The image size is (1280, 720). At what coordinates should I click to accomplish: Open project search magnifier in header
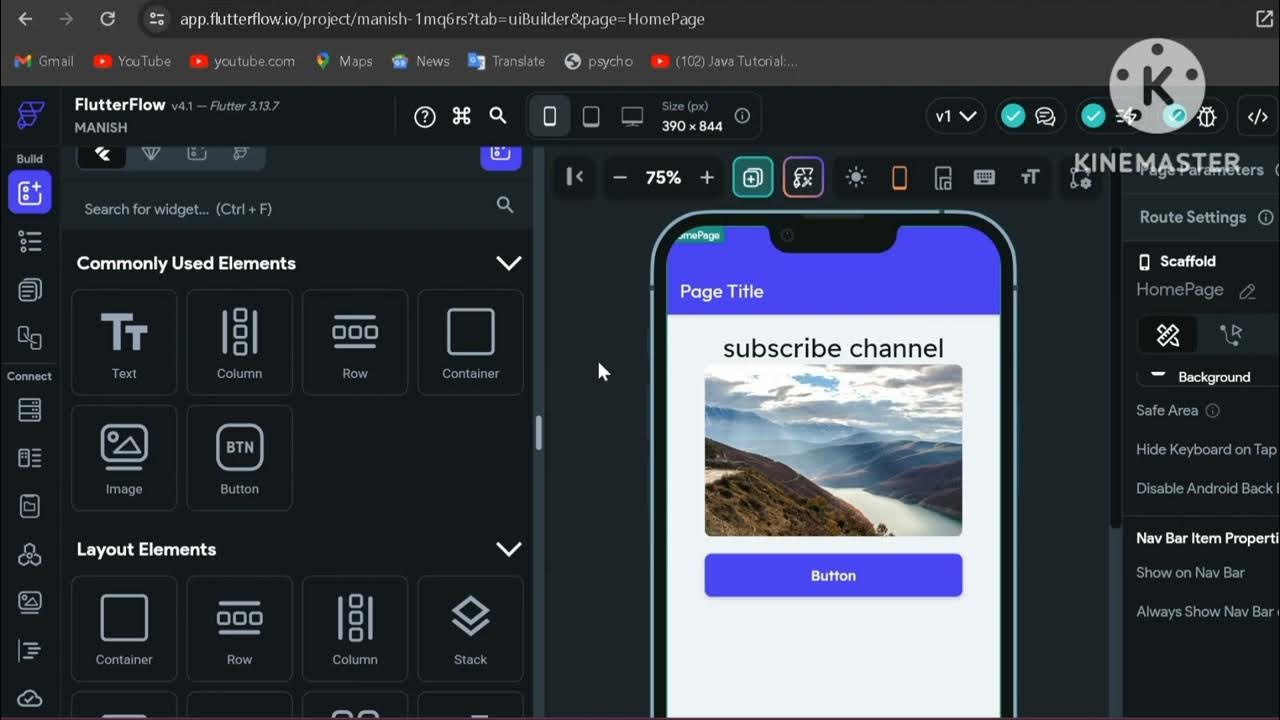click(x=498, y=116)
